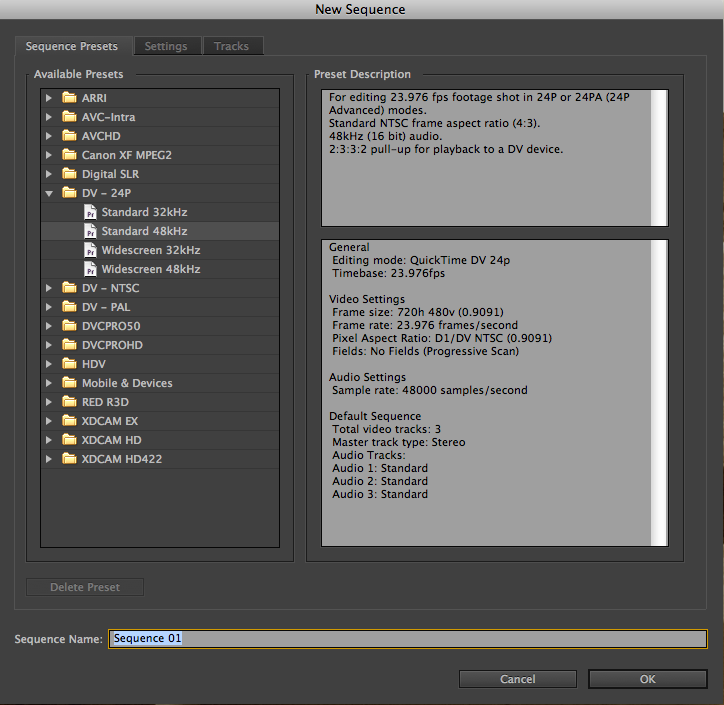Select the Sequence Presets tab
Viewport: 724px width, 705px height.
[72, 46]
